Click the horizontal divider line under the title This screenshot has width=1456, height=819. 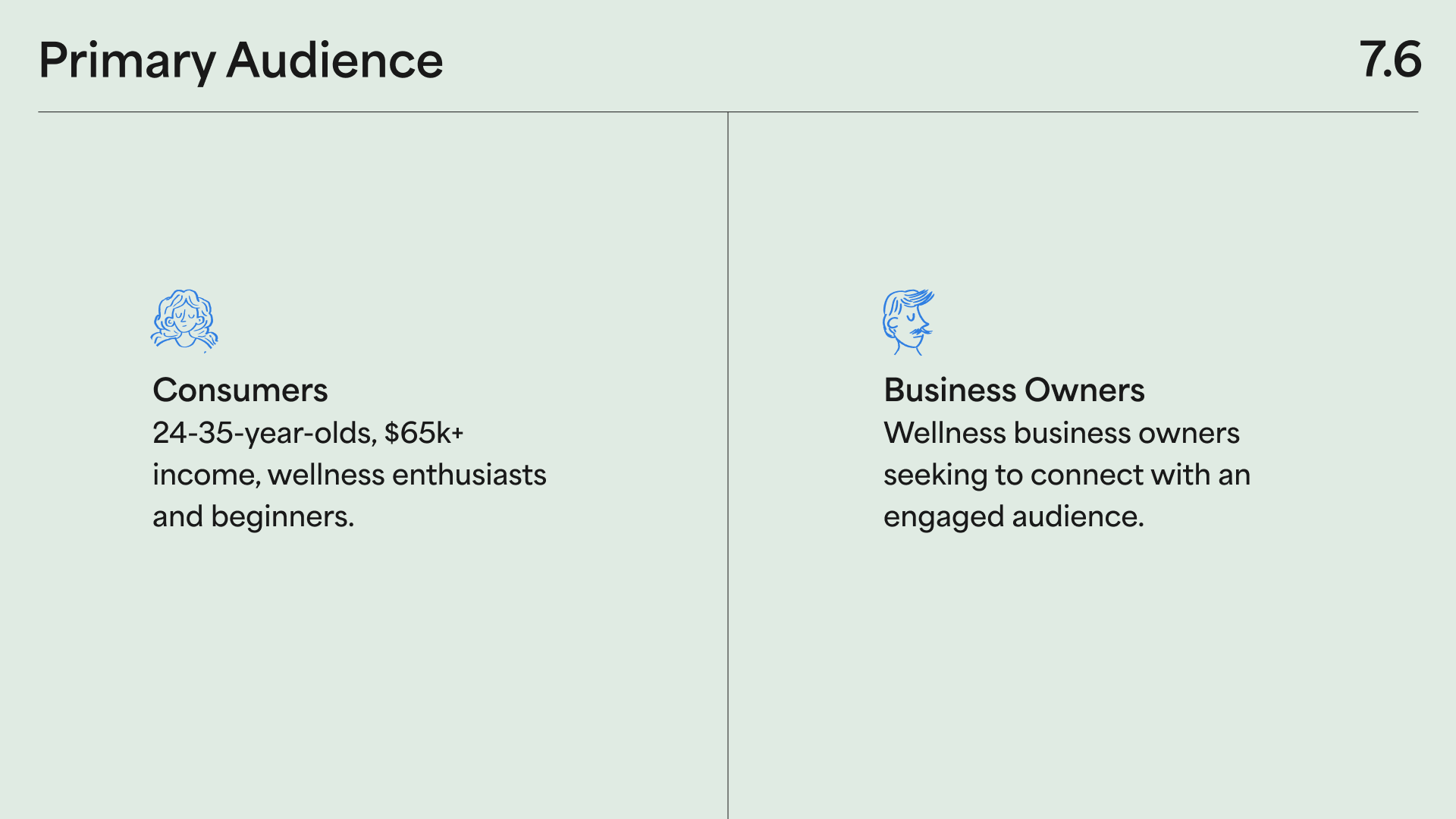pyautogui.click(x=728, y=112)
